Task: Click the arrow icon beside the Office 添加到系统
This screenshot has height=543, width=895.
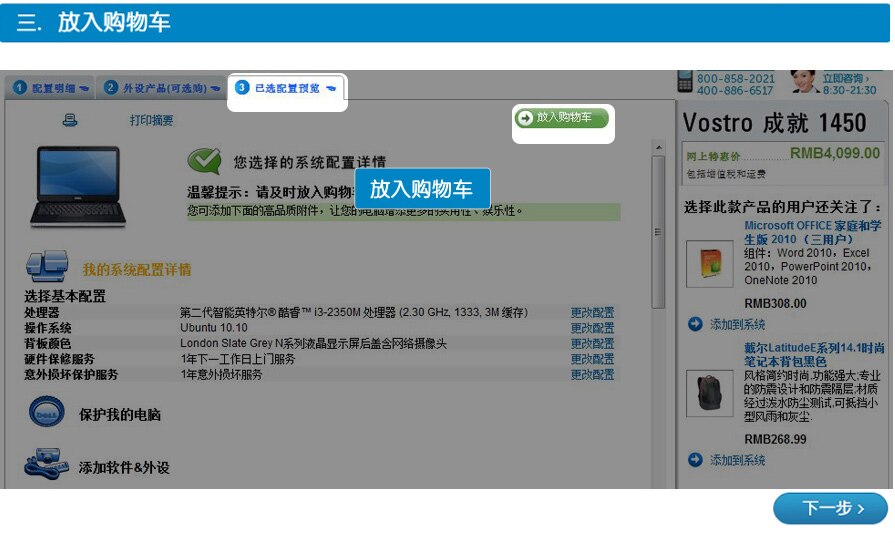Action: (x=695, y=324)
